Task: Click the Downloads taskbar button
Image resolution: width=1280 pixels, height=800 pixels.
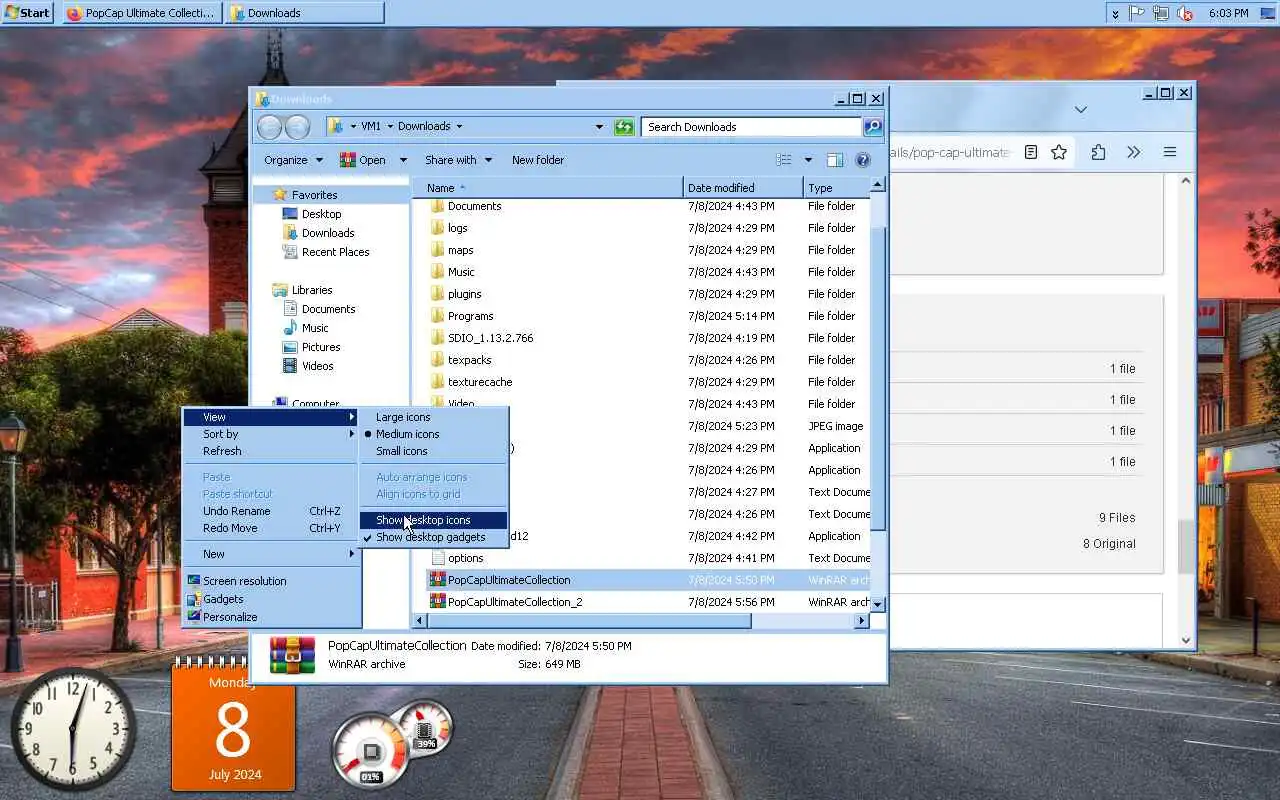Action: pyautogui.click(x=303, y=13)
